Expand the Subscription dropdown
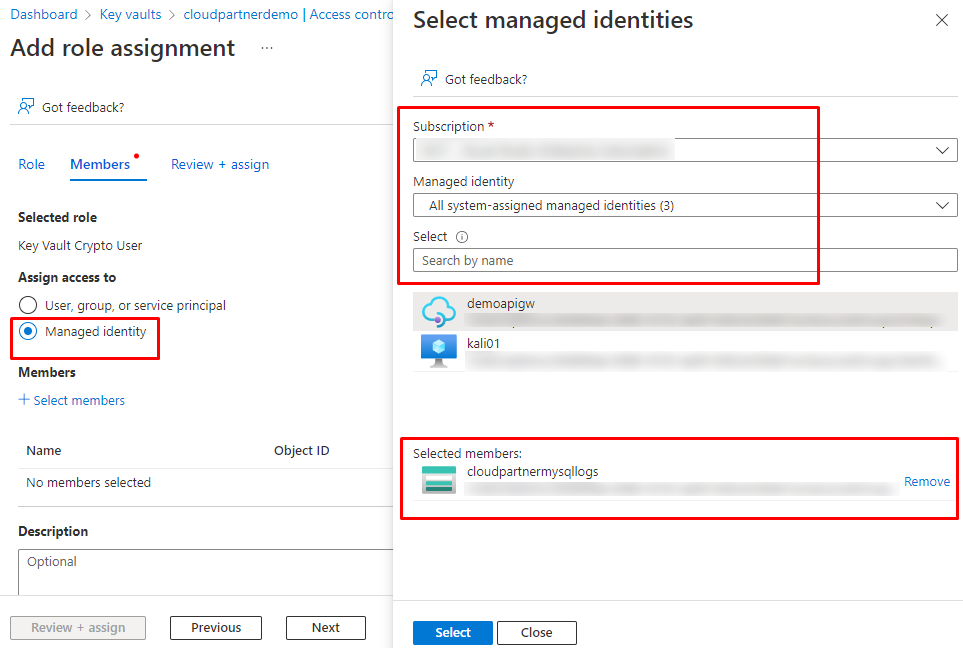963x648 pixels. [685, 150]
